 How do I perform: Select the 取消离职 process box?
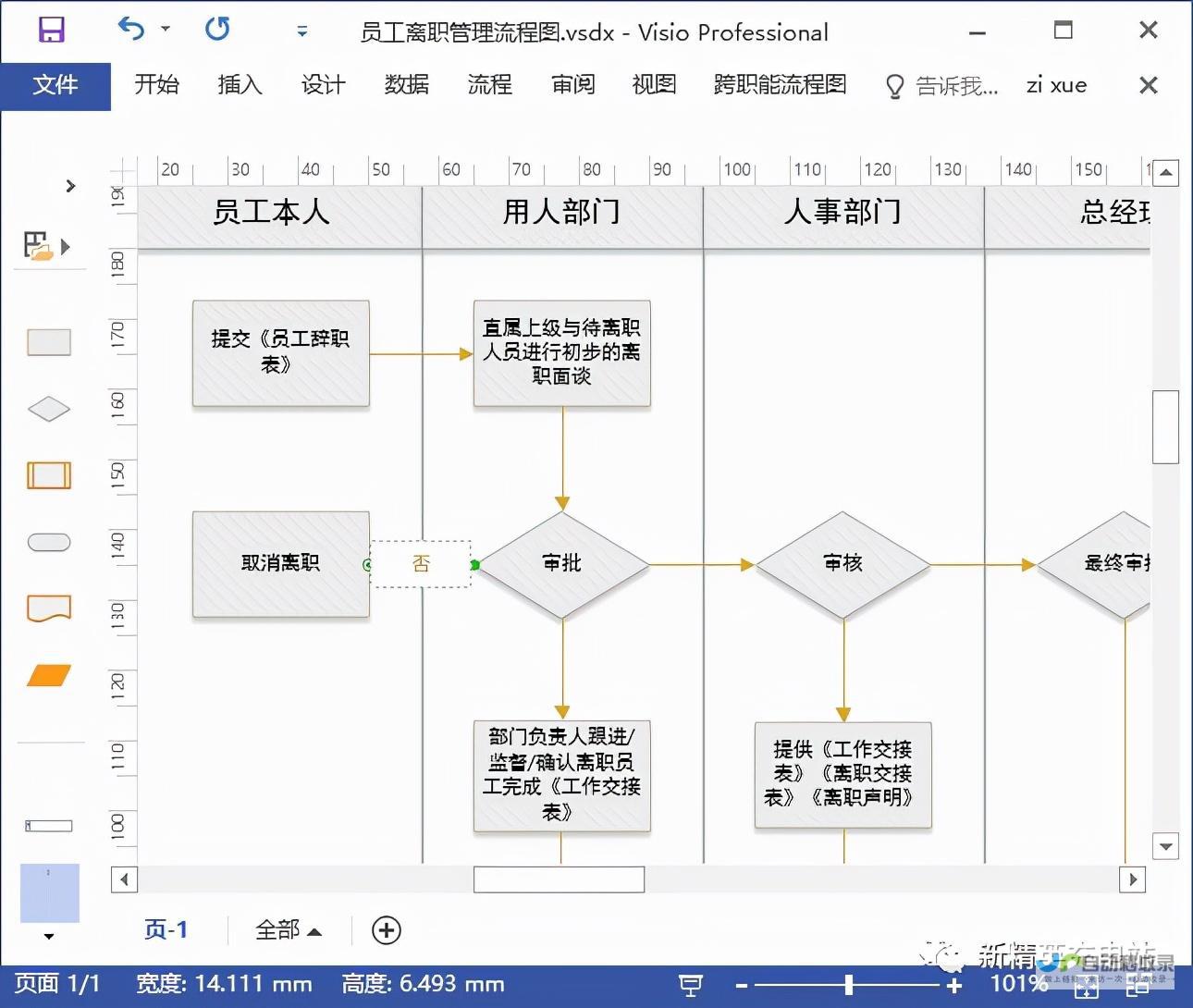coord(281,564)
